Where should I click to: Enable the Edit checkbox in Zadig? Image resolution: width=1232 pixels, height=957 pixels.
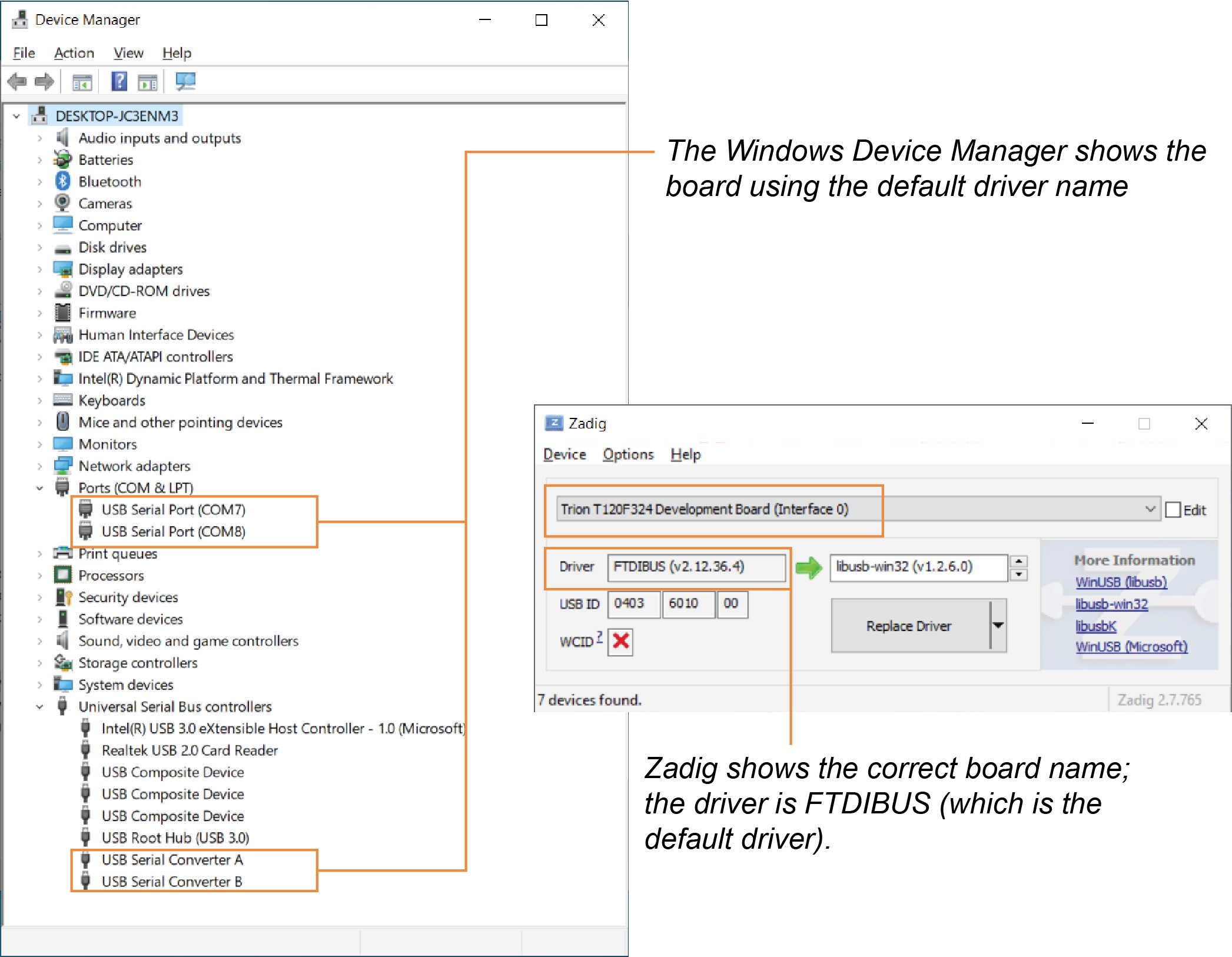click(x=1173, y=510)
